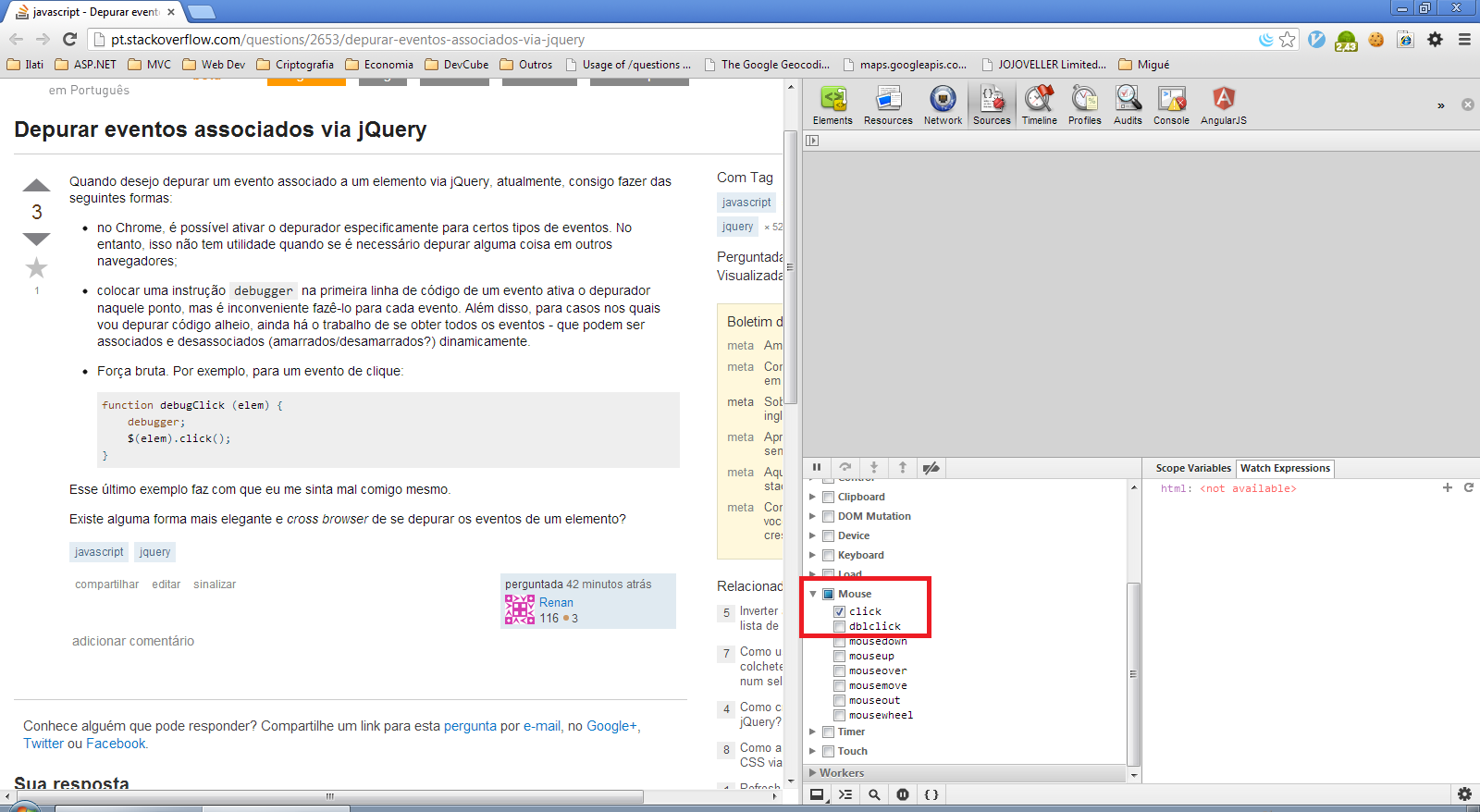This screenshot has height=812, width=1480.
Task: Expand the Device breakpoints category
Action: 813,535
